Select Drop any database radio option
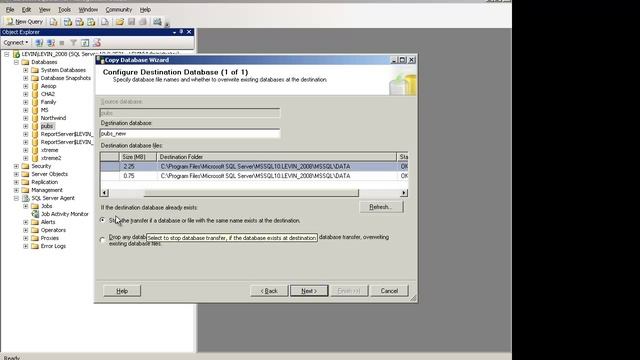The image size is (640, 360). pyautogui.click(x=102, y=240)
